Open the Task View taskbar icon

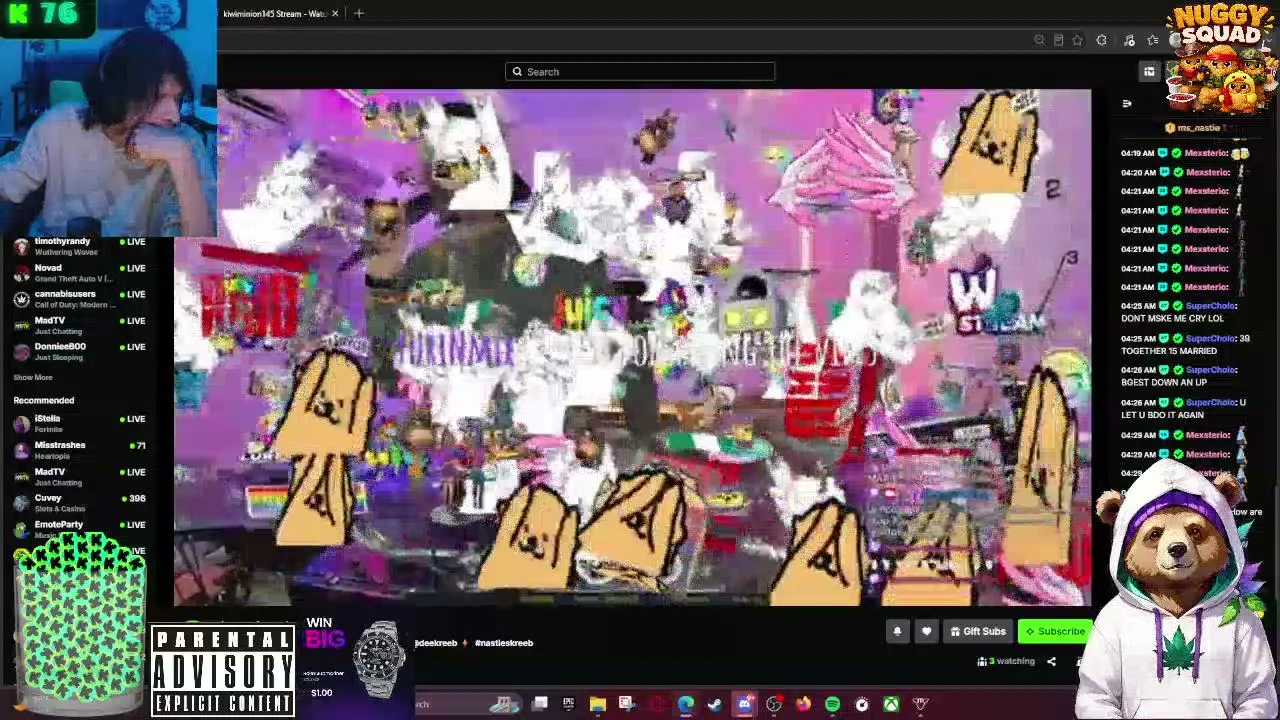(539, 704)
